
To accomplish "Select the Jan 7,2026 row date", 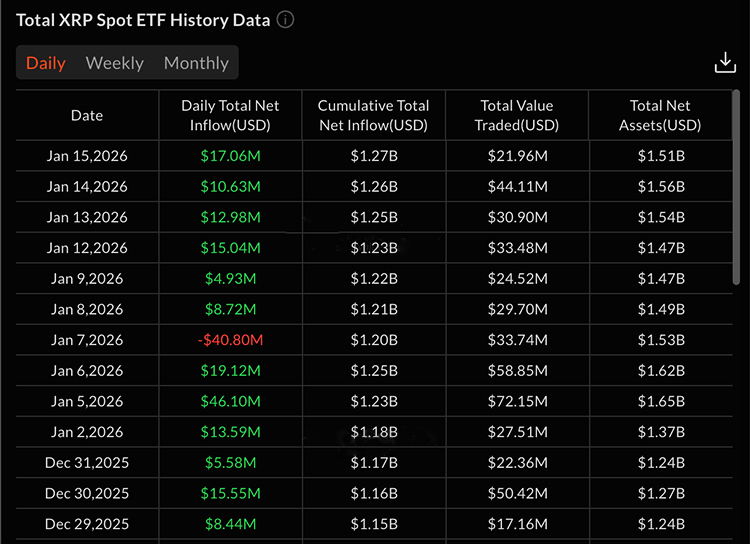I will coord(87,340).
